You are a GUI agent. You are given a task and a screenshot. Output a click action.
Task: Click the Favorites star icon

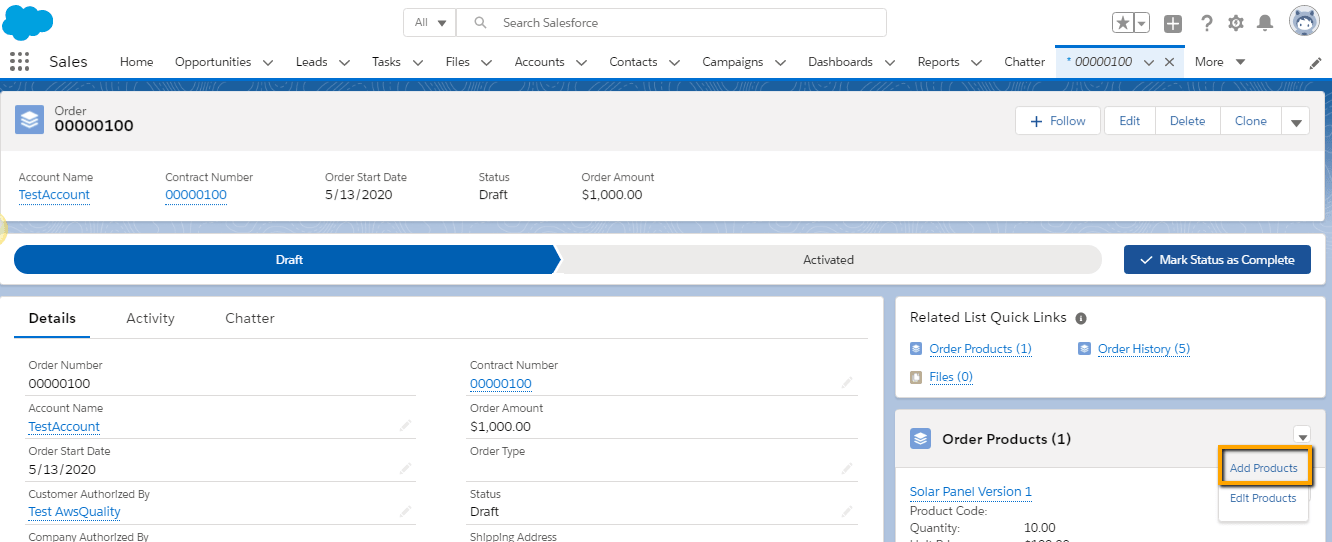[1123, 23]
